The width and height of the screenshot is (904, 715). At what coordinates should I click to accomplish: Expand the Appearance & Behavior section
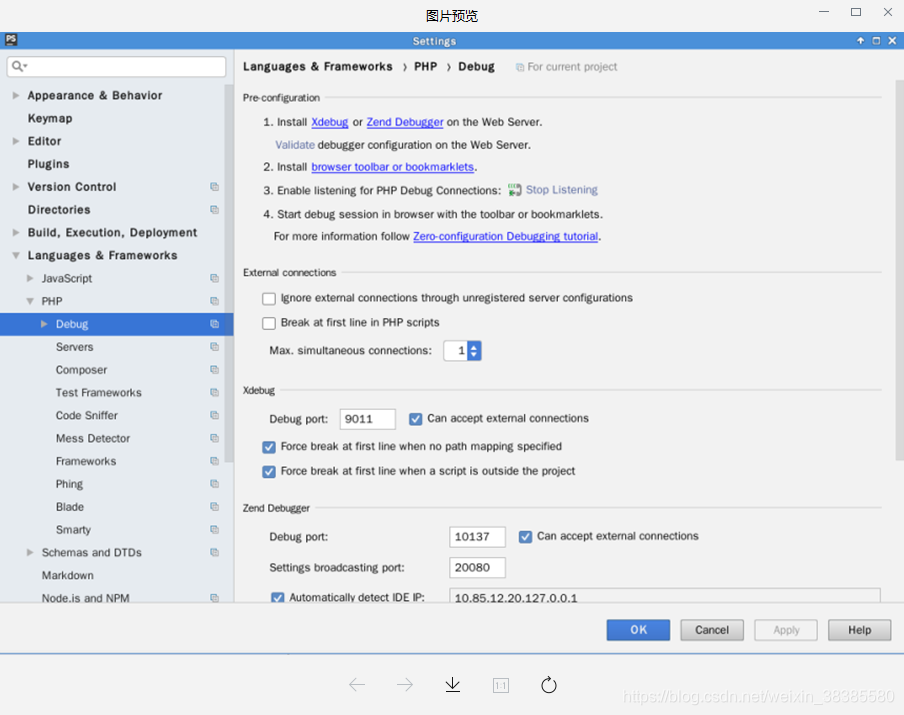pyautogui.click(x=16, y=95)
